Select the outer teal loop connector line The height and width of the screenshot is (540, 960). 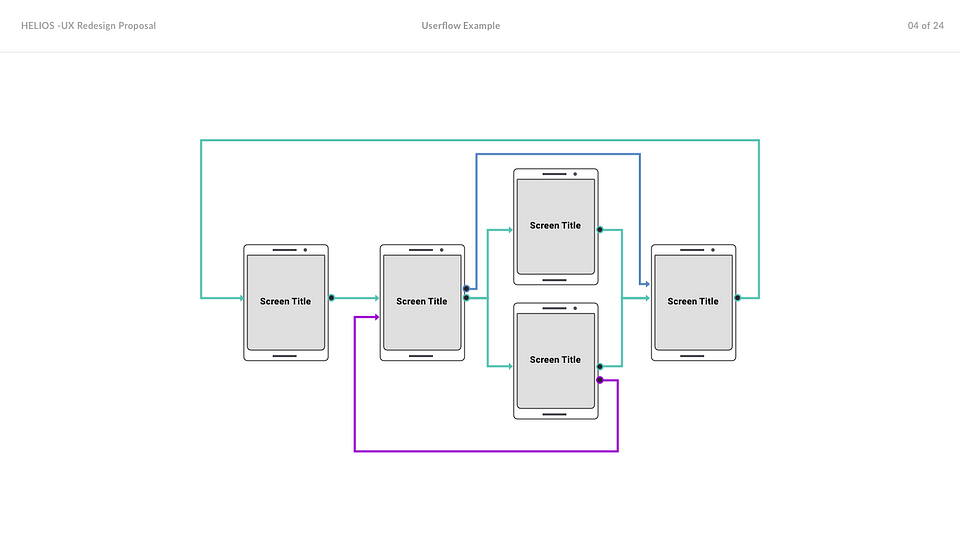(x=480, y=140)
